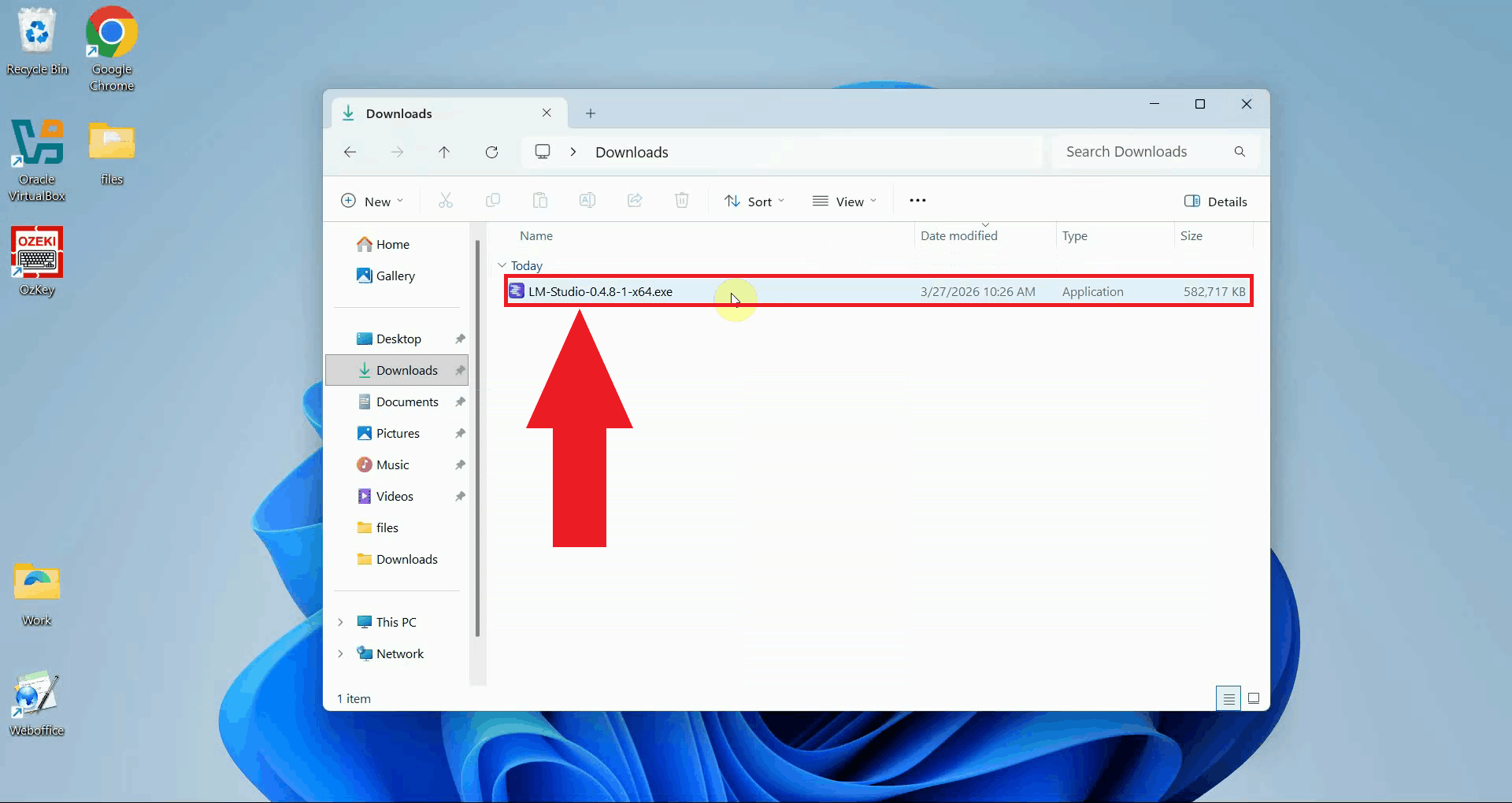Click the Search Downloads input field
This screenshot has height=803, width=1512.
[x=1142, y=152]
